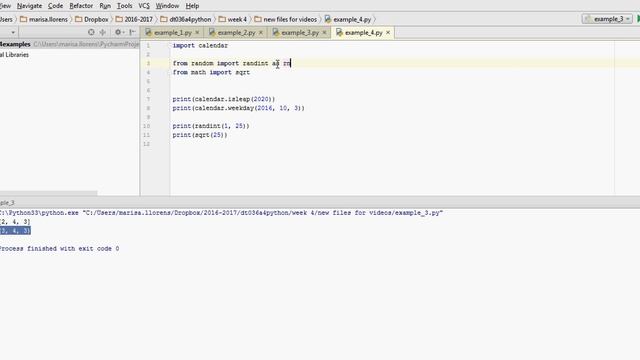Close the example_1.py tab

pyautogui.click(x=197, y=32)
